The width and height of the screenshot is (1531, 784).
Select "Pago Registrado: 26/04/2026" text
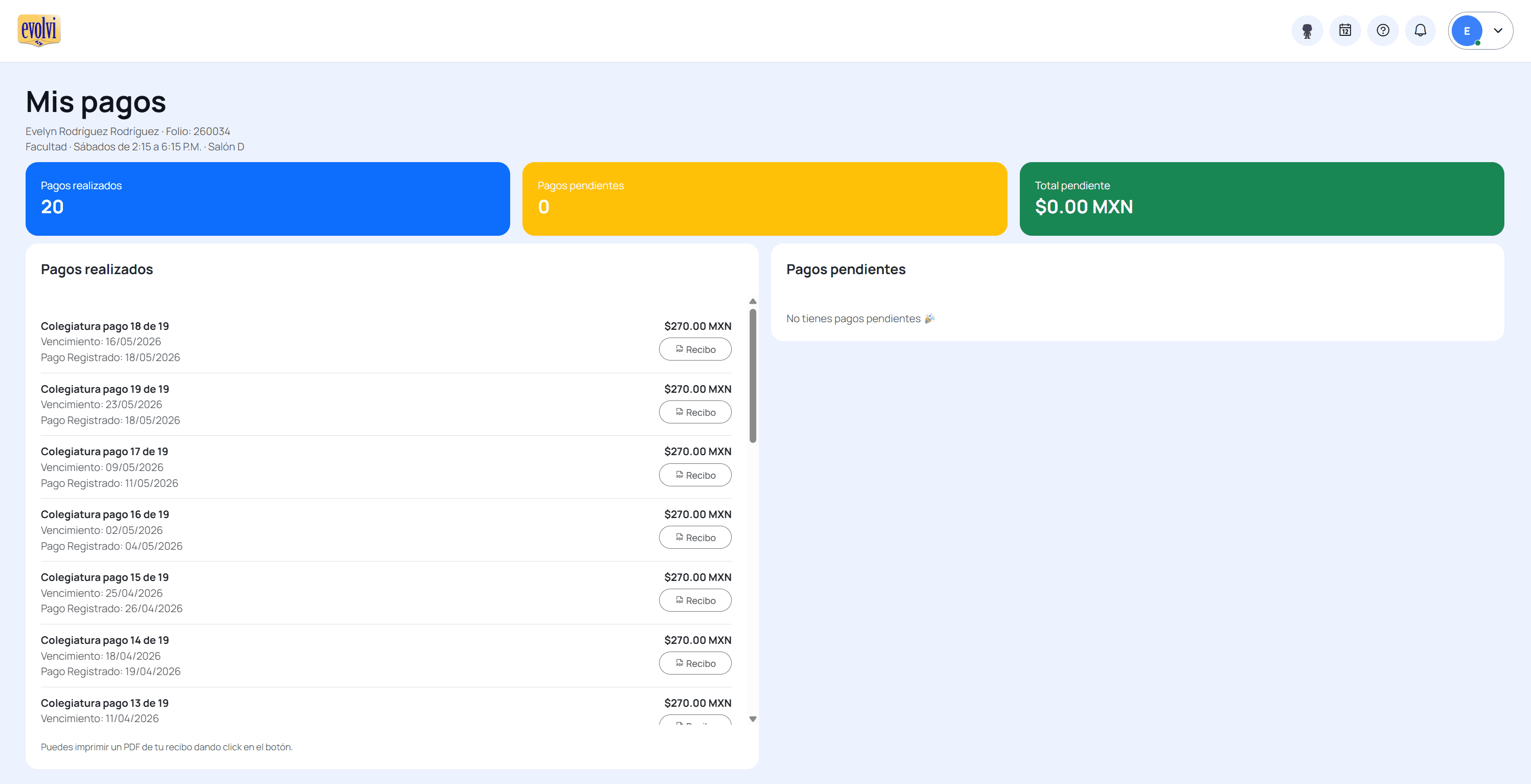tap(112, 609)
